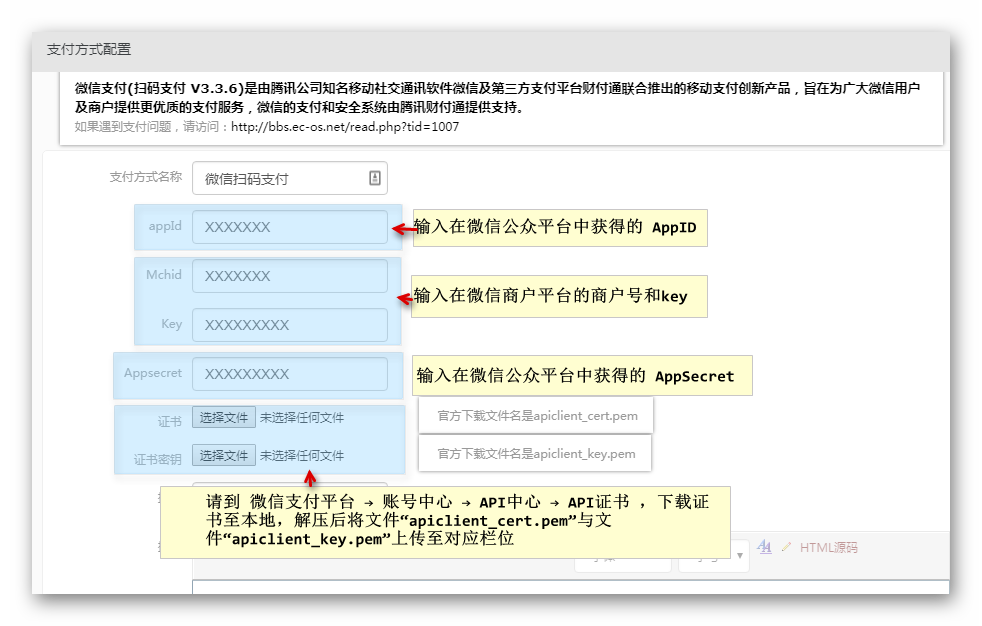The image size is (982, 626).
Task: Click the pencil icon beside HTML源码
Action: (x=786, y=547)
